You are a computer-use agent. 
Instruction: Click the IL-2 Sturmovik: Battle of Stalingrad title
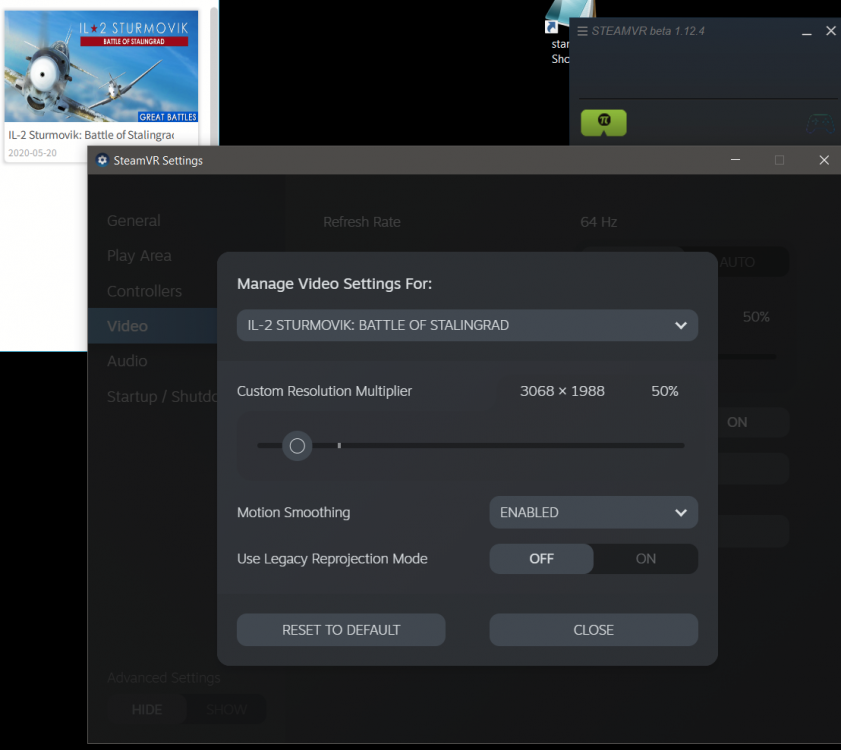(x=91, y=135)
